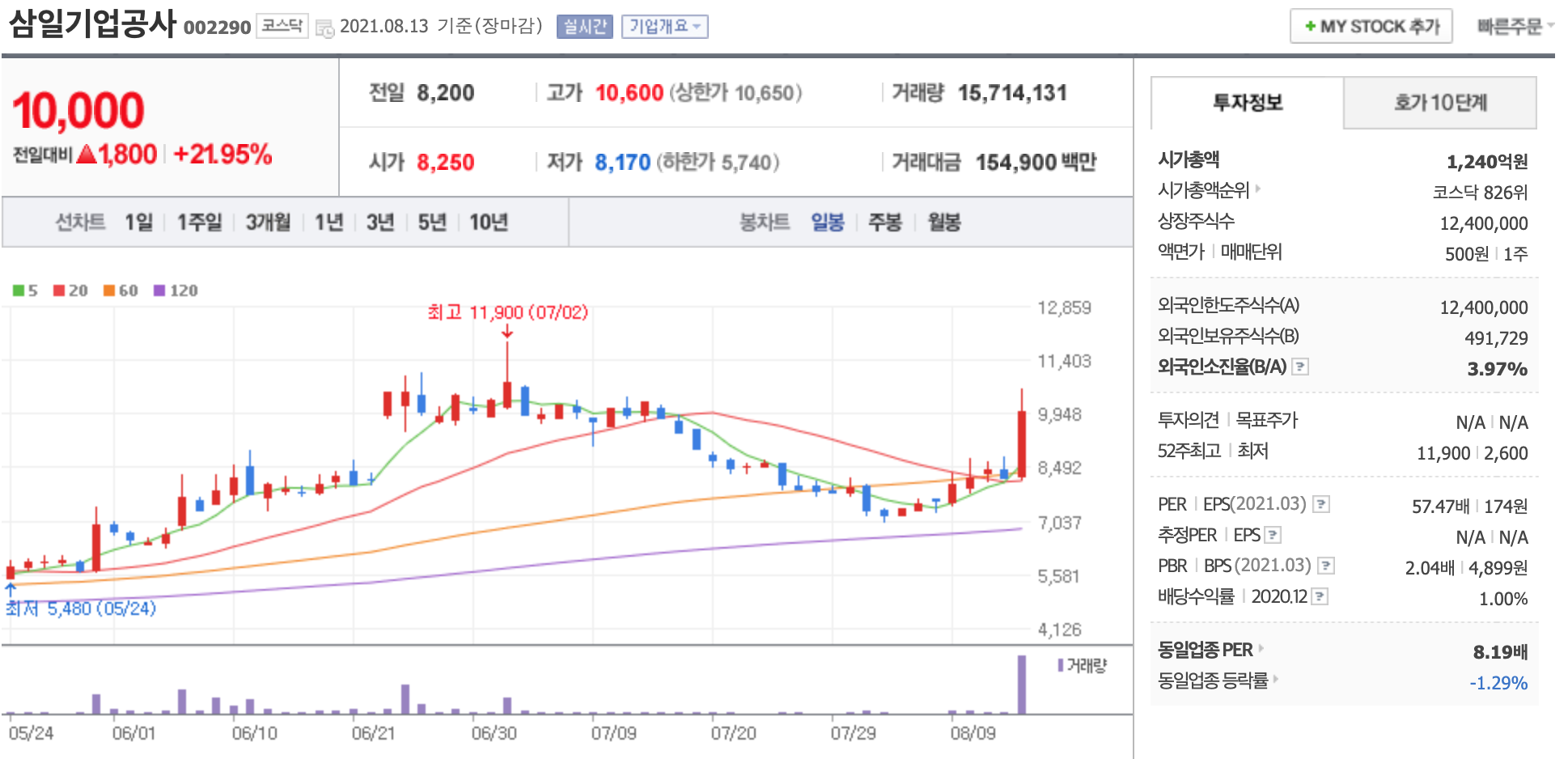Click the 시가총액 value 1,240억원
The height and width of the screenshot is (759, 1568).
1487,162
